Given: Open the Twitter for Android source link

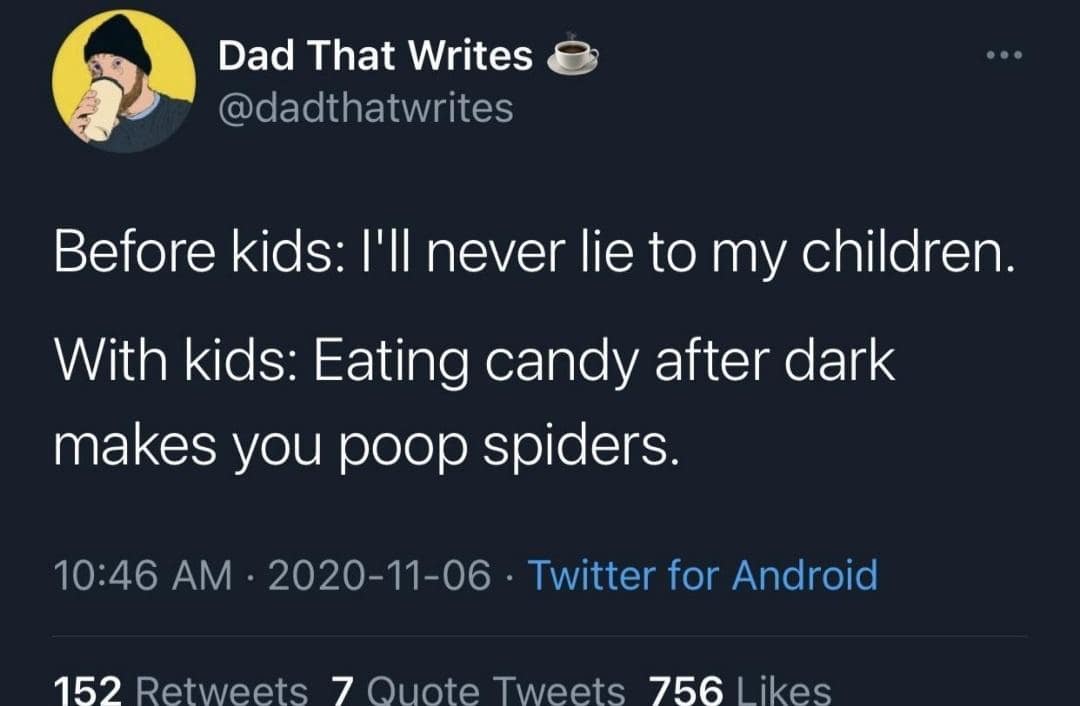Looking at the screenshot, I should pos(702,575).
